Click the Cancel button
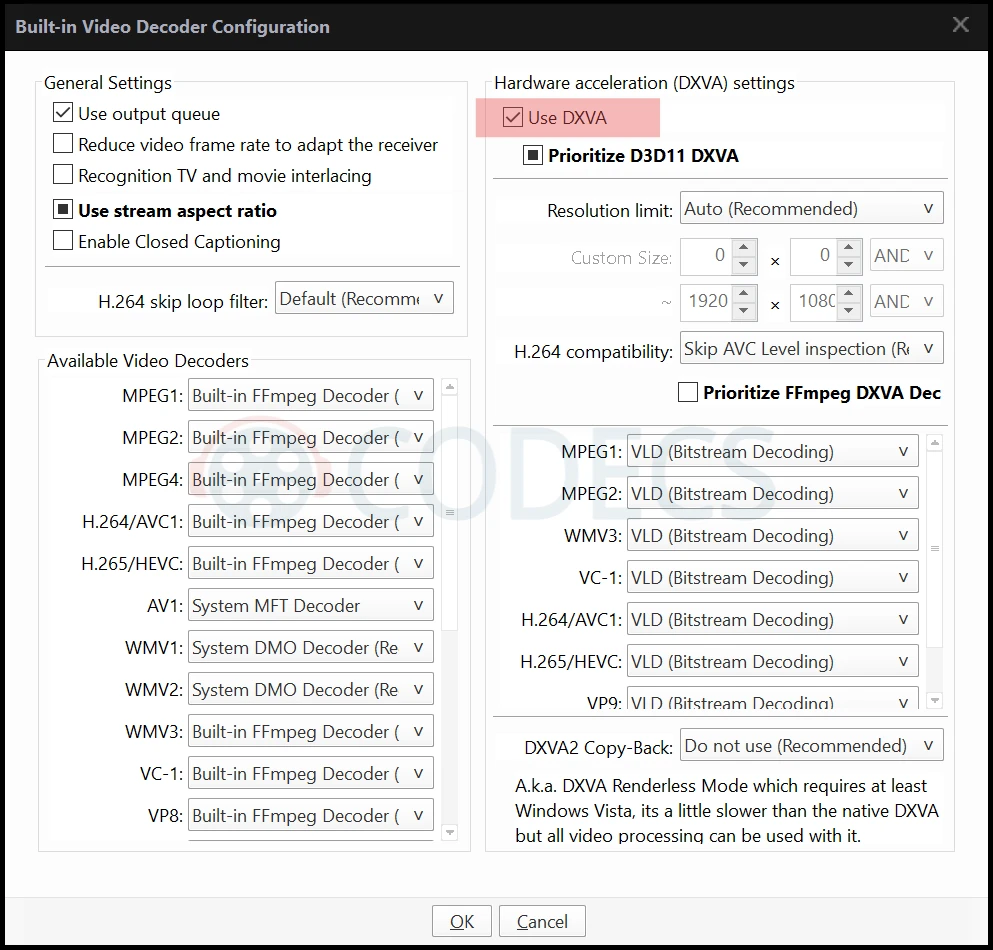Viewport: 993px width, 950px height. pyautogui.click(x=542, y=922)
